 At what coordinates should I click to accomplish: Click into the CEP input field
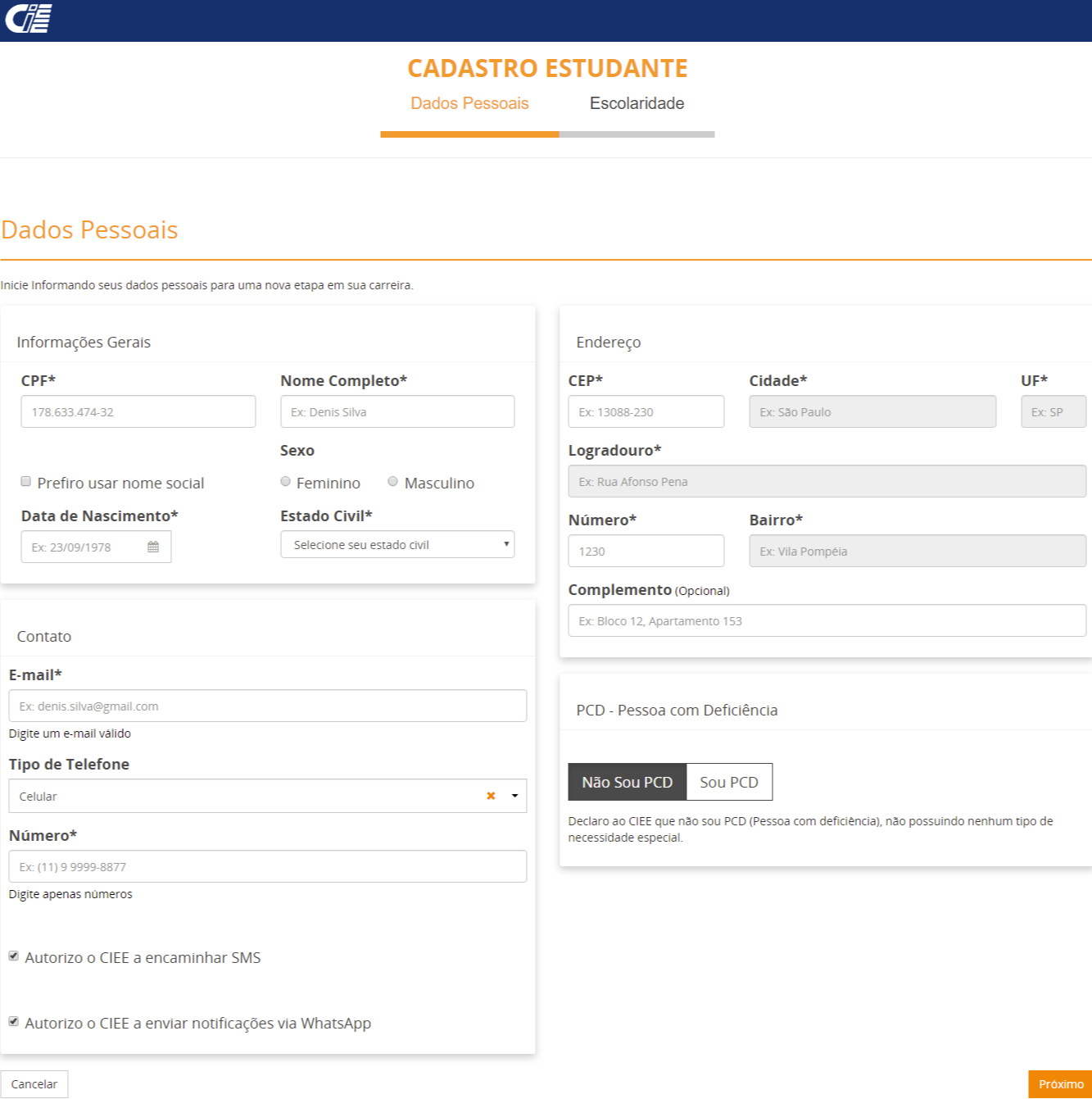646,412
